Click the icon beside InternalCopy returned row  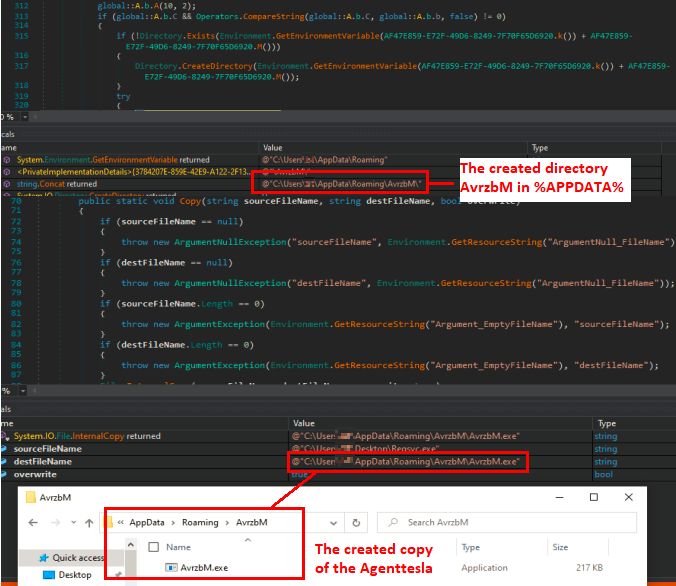tap(4, 436)
